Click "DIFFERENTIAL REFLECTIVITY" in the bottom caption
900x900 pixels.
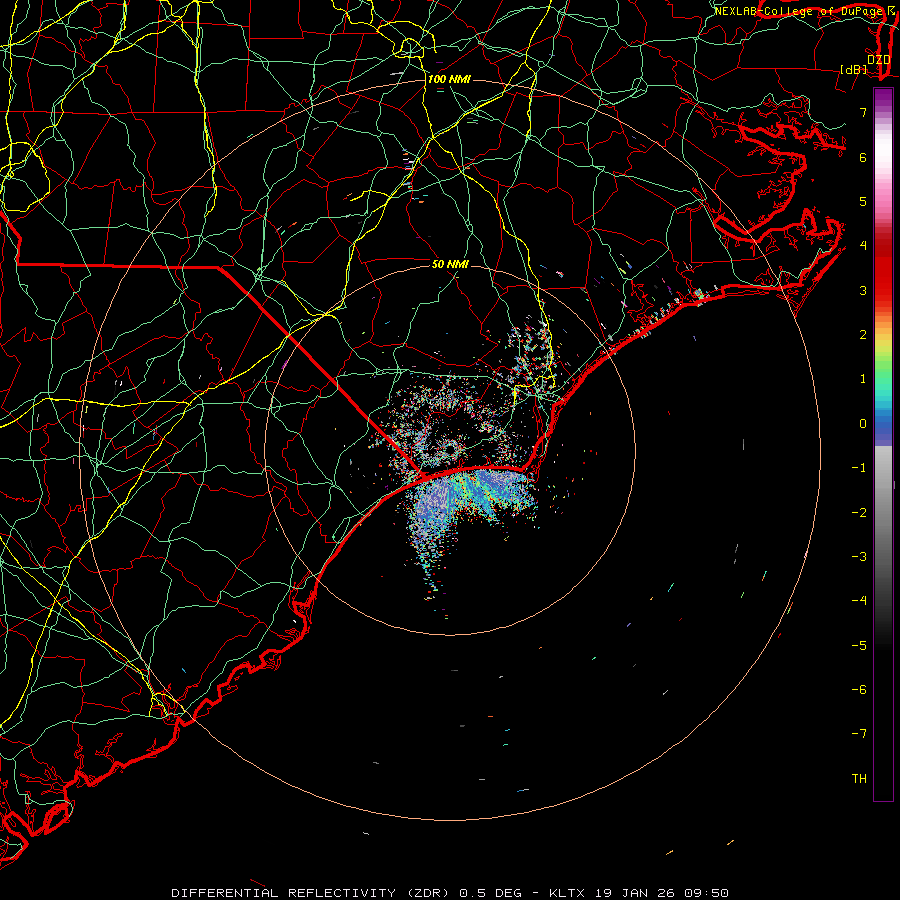point(284,893)
